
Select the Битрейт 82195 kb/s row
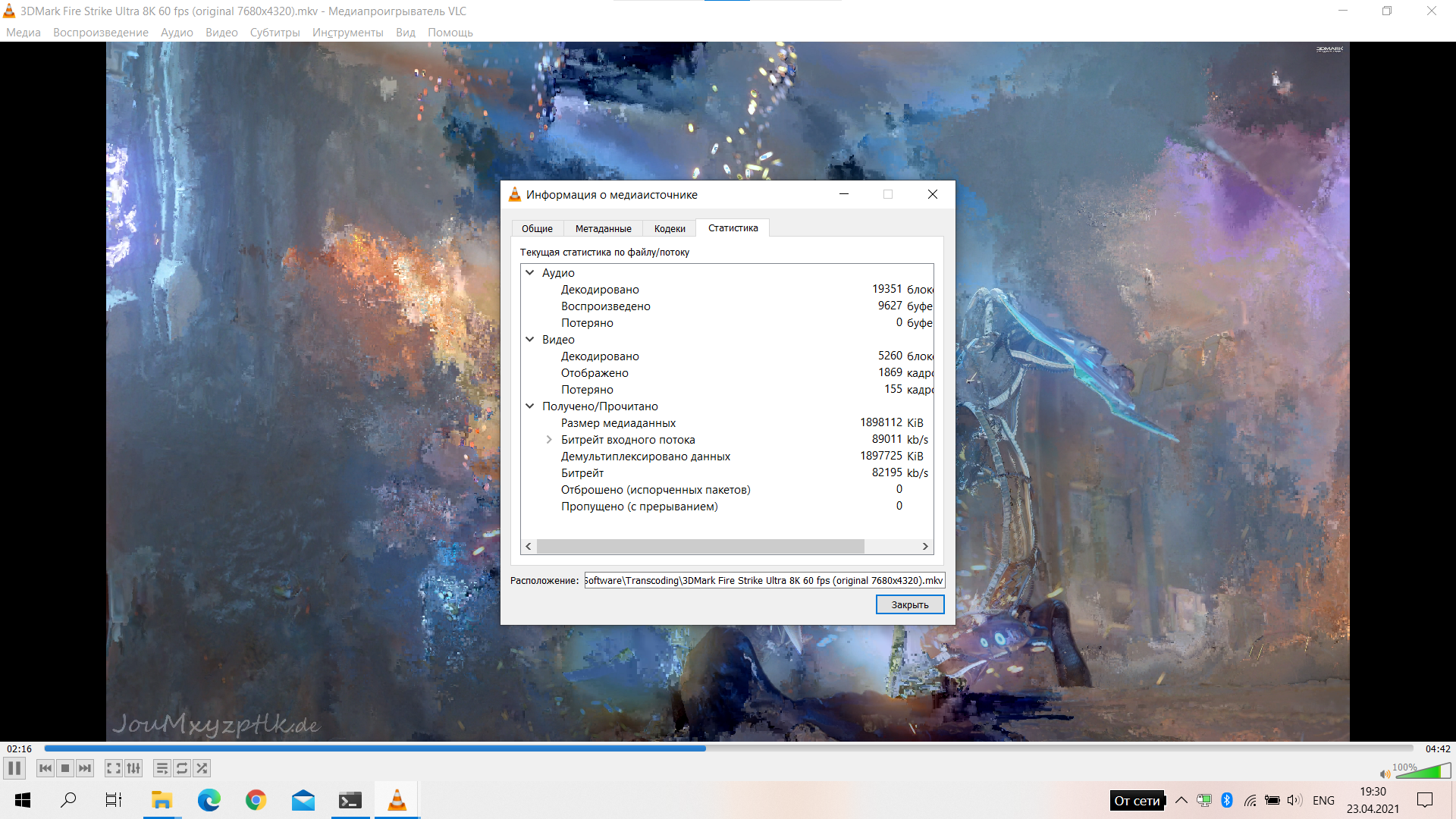(x=727, y=473)
